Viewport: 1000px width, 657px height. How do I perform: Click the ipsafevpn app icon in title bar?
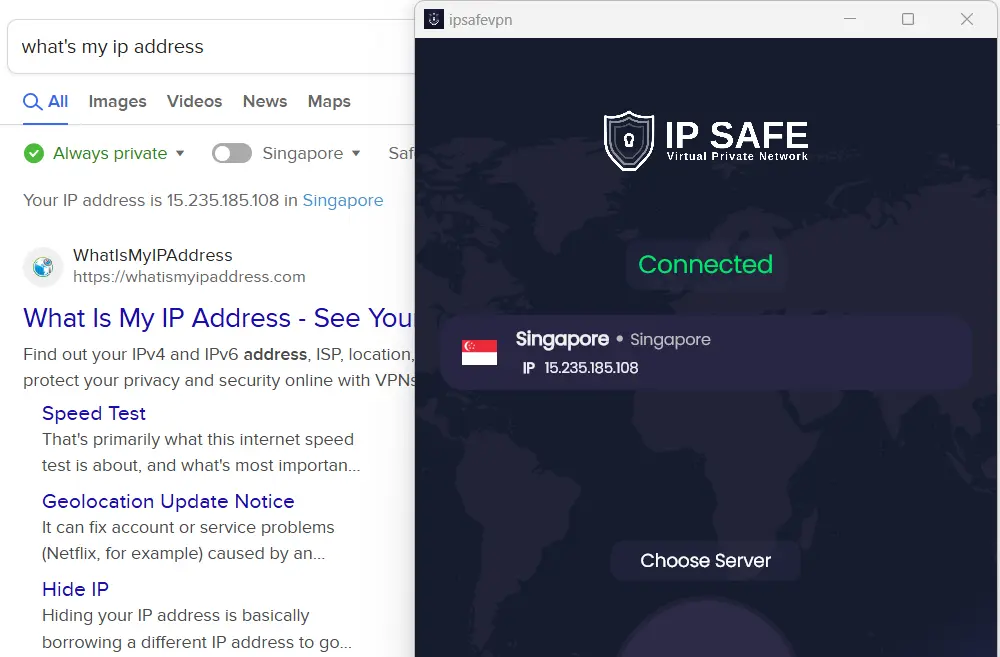point(434,19)
